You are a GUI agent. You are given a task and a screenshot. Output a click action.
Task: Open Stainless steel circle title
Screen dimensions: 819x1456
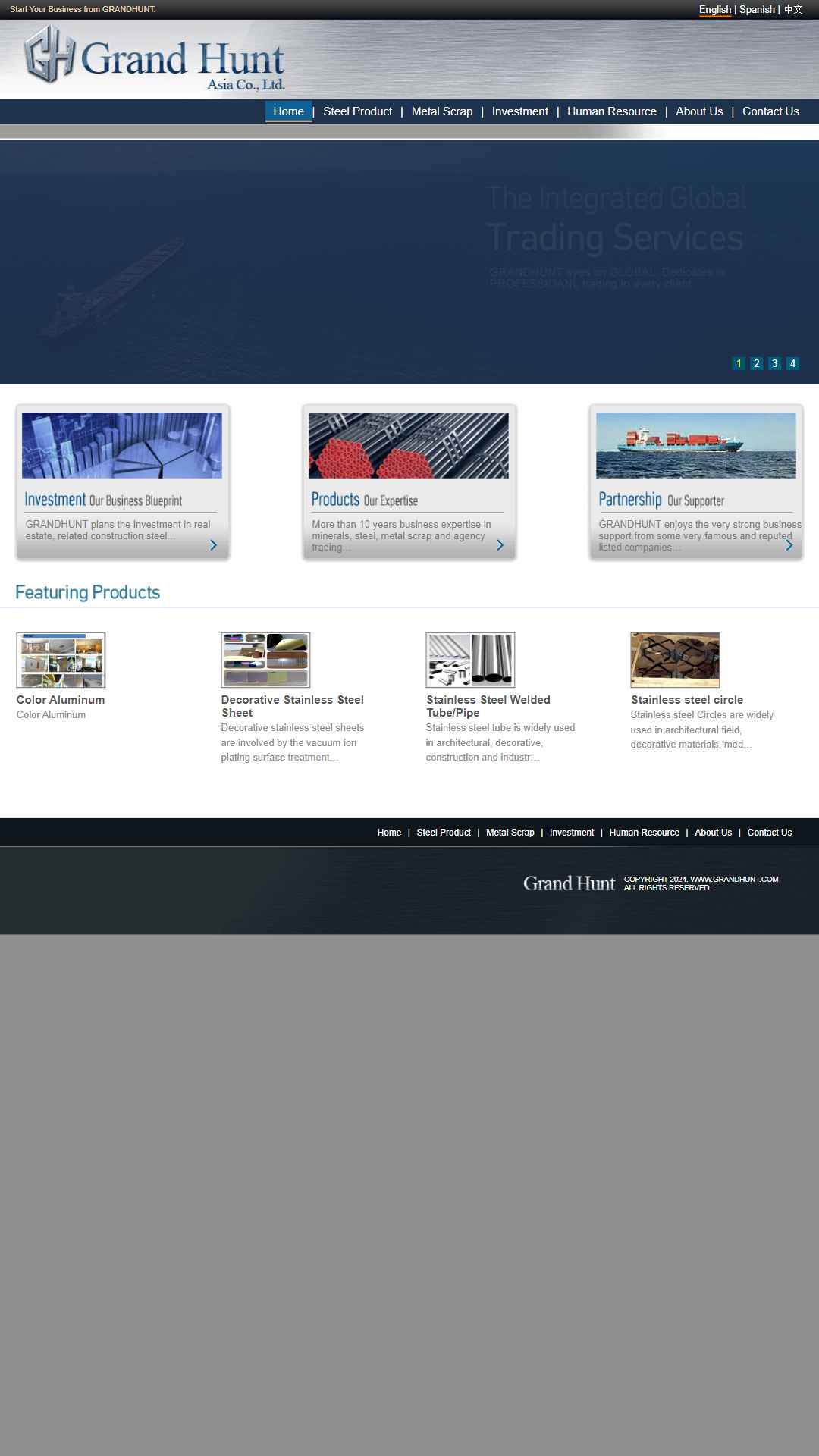687,700
